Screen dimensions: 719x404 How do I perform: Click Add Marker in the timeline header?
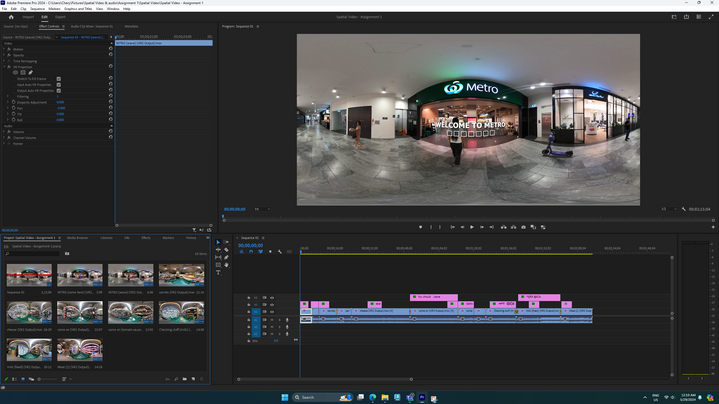[x=270, y=252]
